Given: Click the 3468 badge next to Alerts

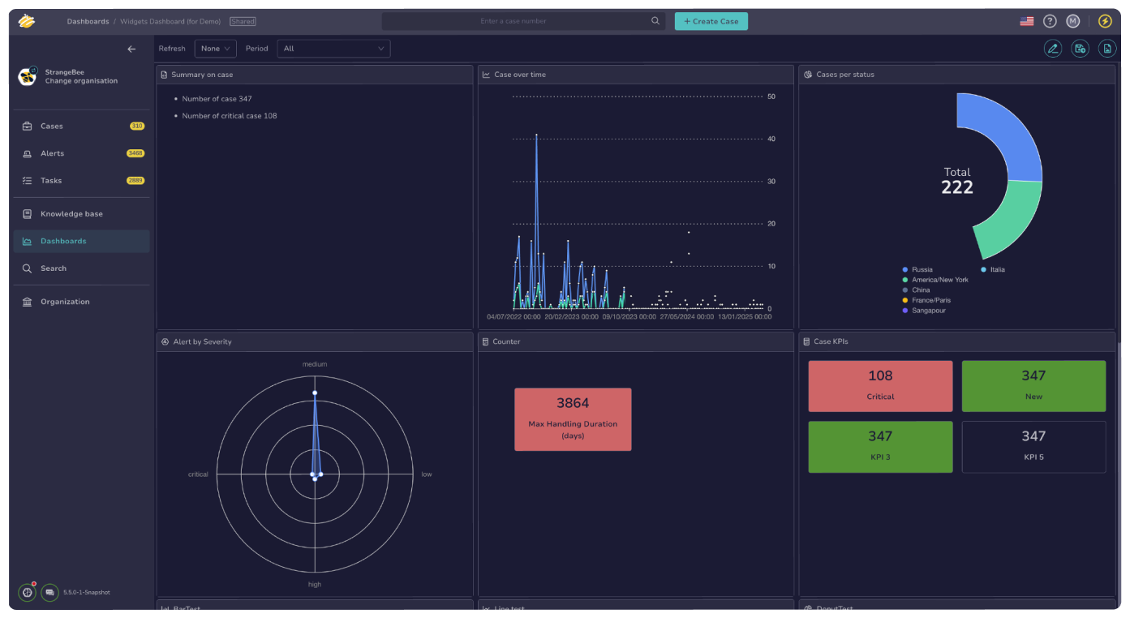Looking at the screenshot, I should tap(135, 153).
